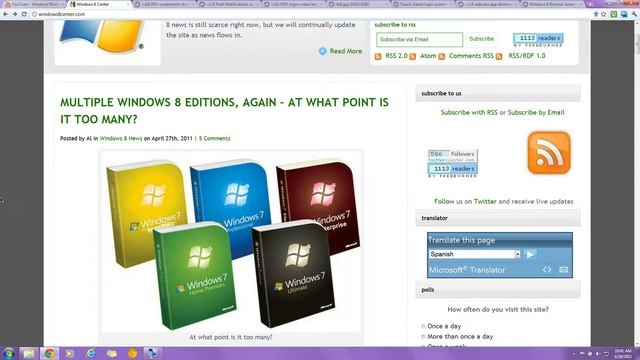Viewport: 640px width, 360px height.
Task: Open the Windows 8 News category link
Action: pyautogui.click(x=121, y=138)
